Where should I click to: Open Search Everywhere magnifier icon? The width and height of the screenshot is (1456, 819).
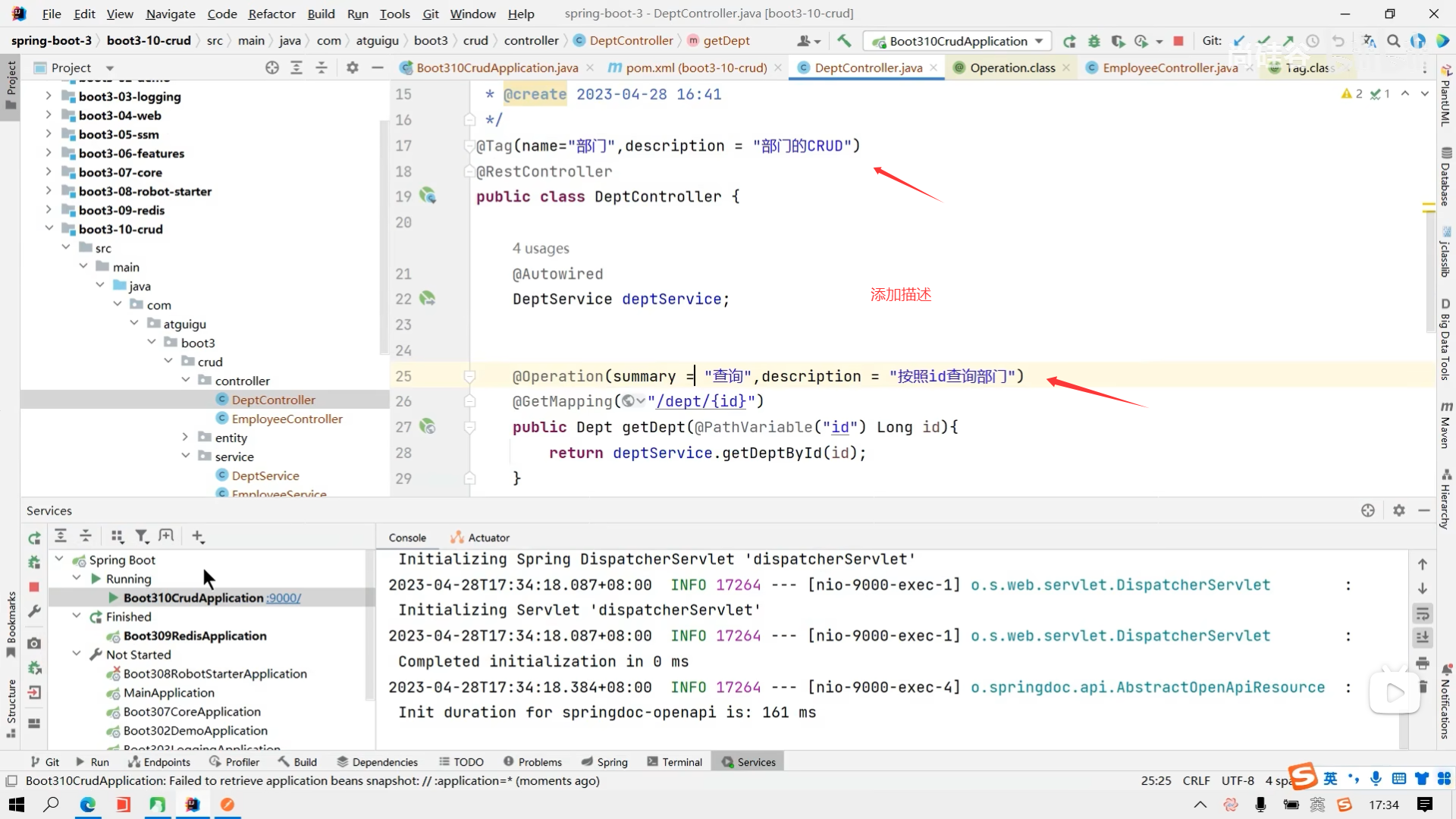tap(1393, 41)
